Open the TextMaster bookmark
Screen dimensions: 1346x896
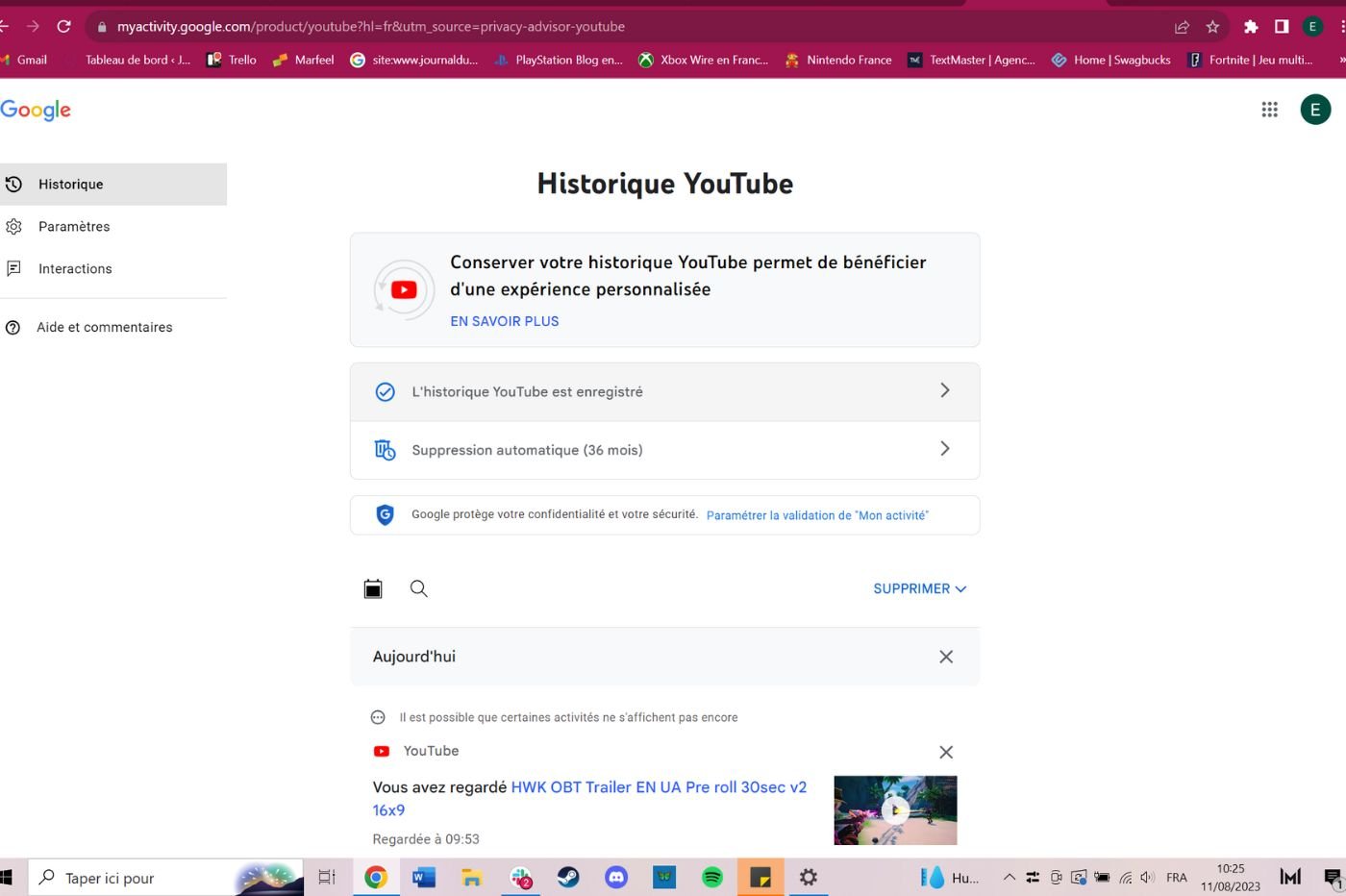click(972, 60)
